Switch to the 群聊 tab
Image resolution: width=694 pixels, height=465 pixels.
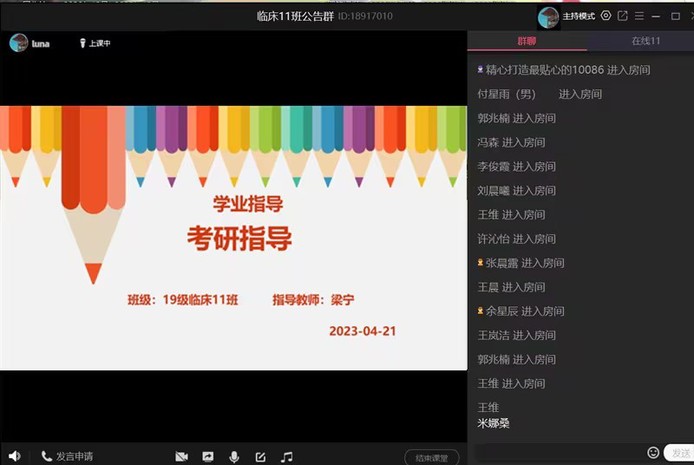click(x=526, y=41)
